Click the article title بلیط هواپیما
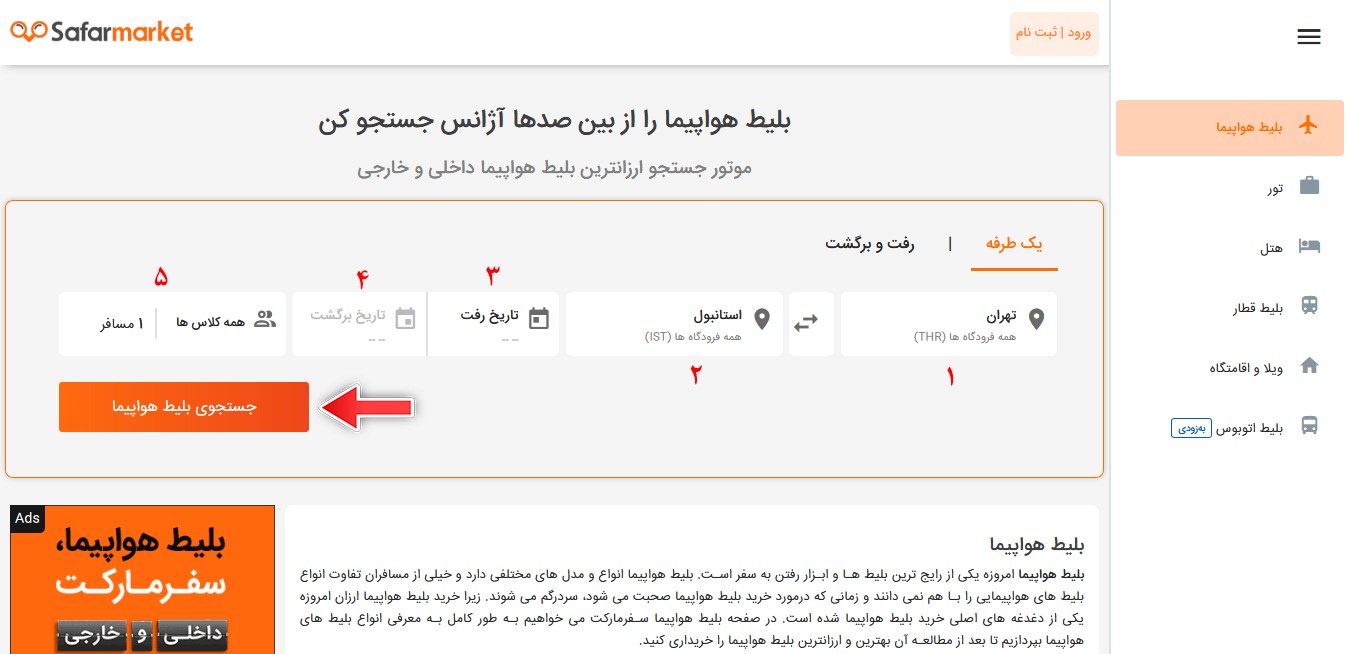Screen dimensions: 1349x654 (x=1037, y=544)
